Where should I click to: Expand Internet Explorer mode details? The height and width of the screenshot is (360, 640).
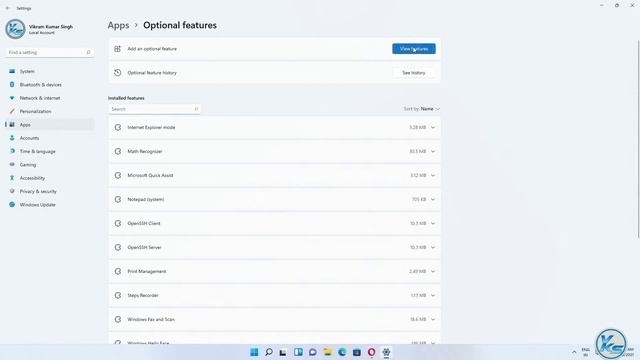[433, 127]
